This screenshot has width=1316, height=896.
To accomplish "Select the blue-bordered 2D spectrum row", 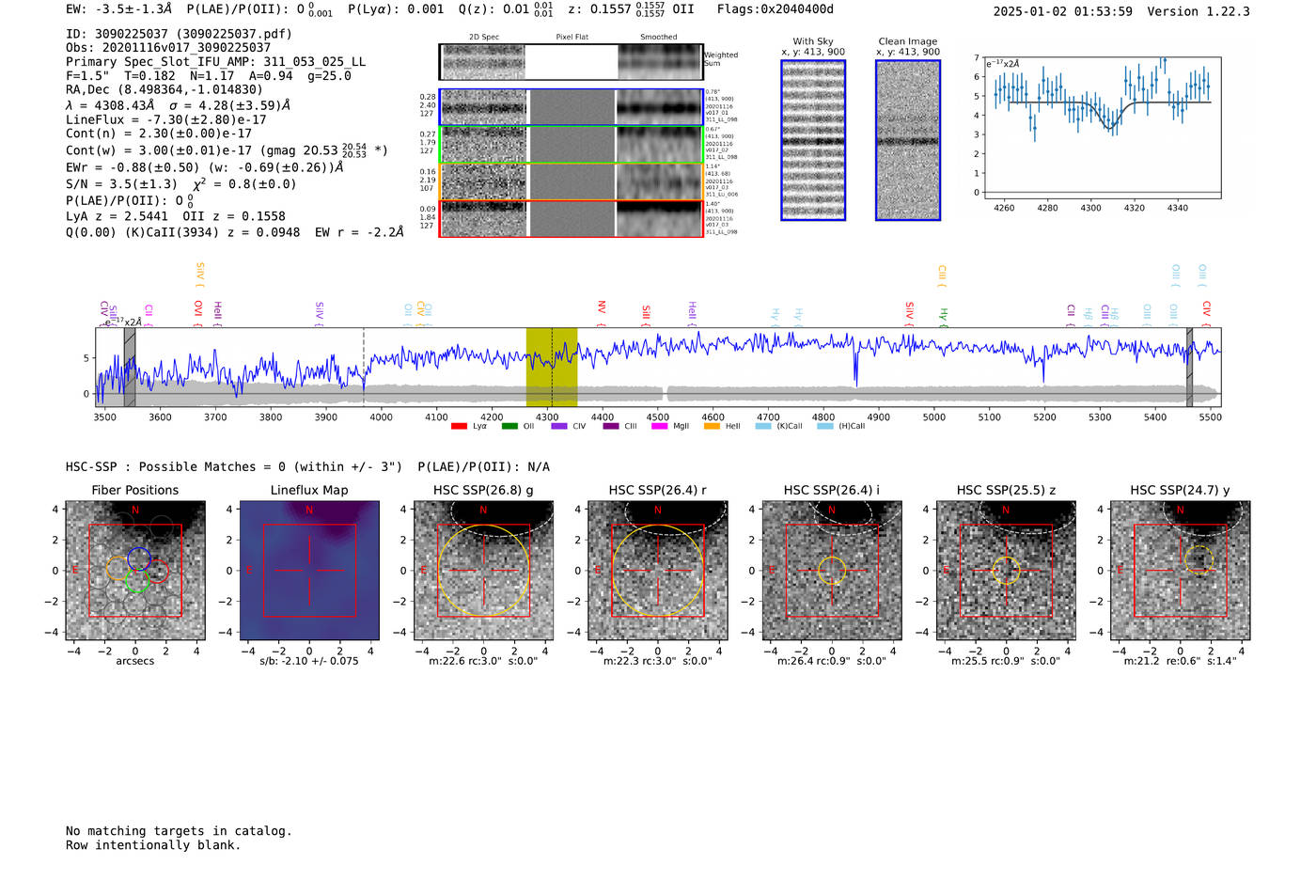I will [x=572, y=107].
